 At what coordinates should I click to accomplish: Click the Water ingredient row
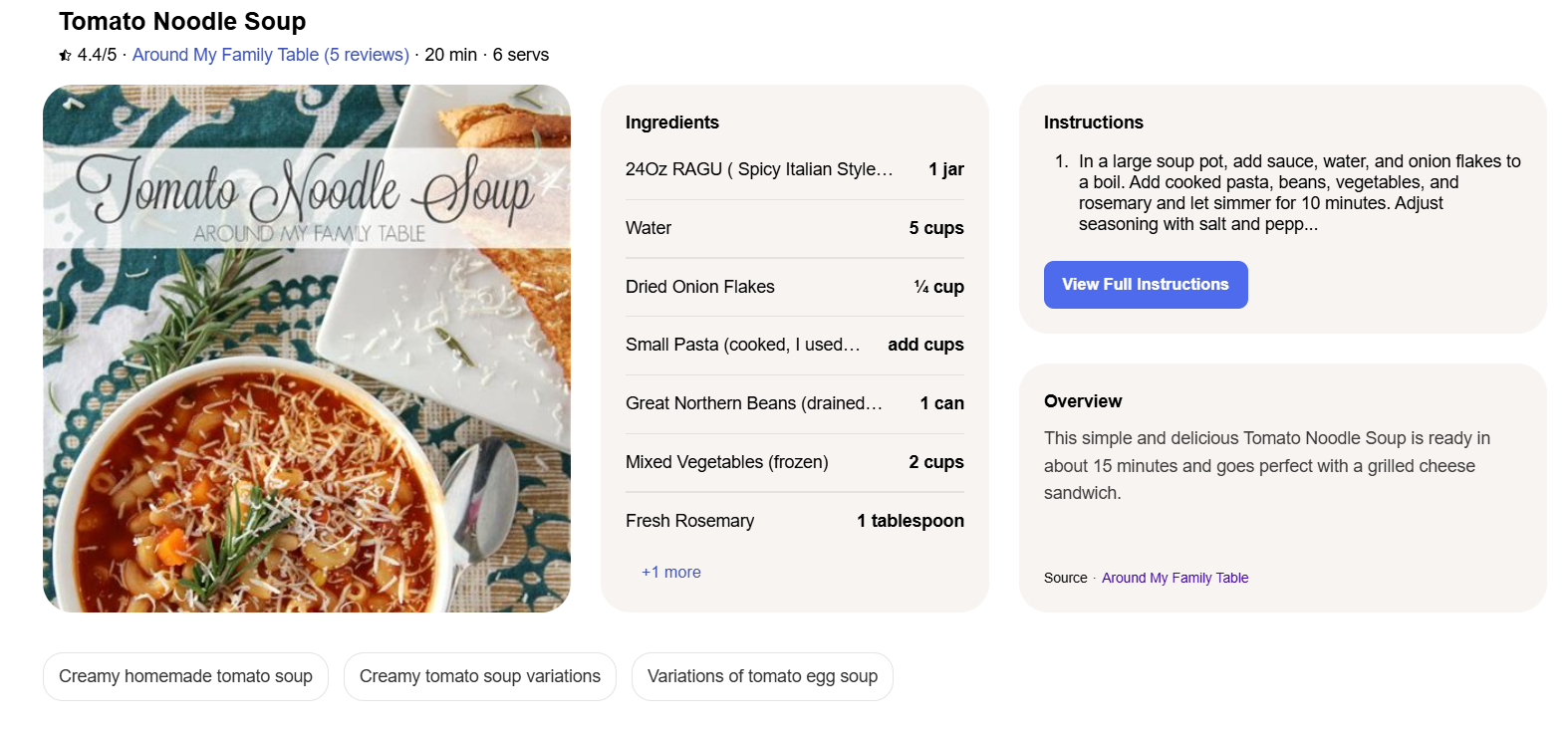(x=795, y=228)
